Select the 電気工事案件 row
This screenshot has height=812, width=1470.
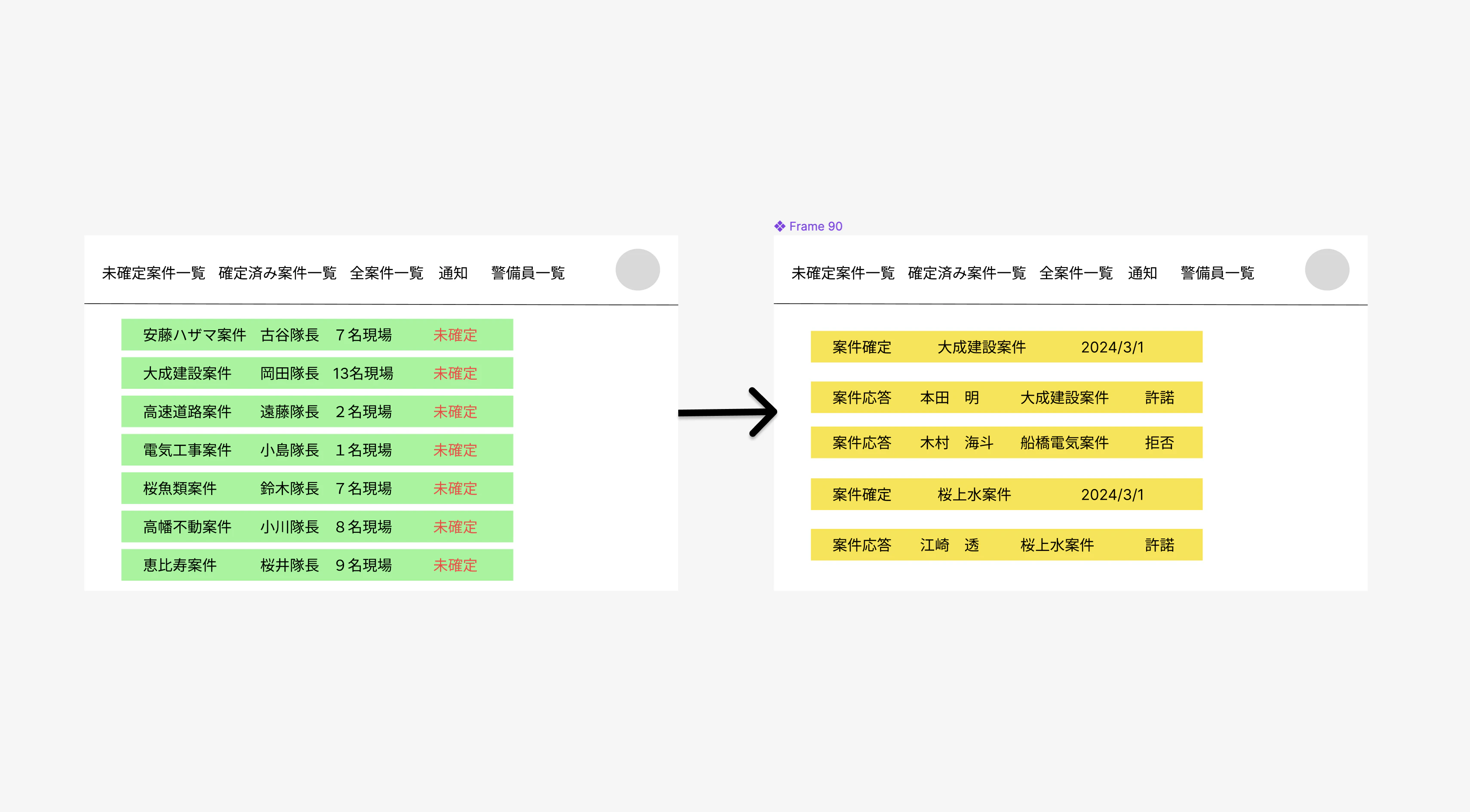(317, 449)
